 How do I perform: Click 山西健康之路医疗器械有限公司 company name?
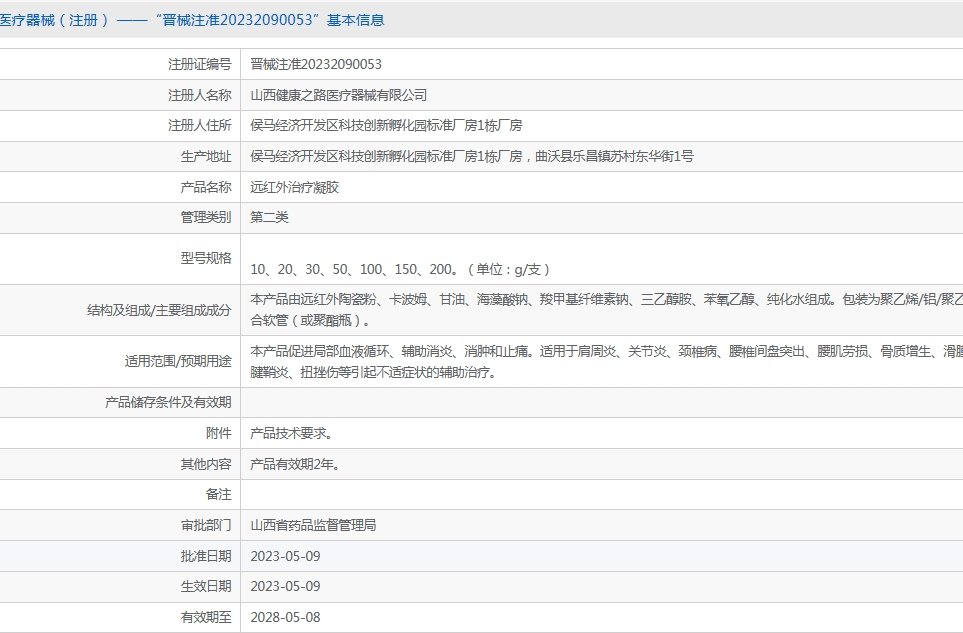click(x=338, y=95)
